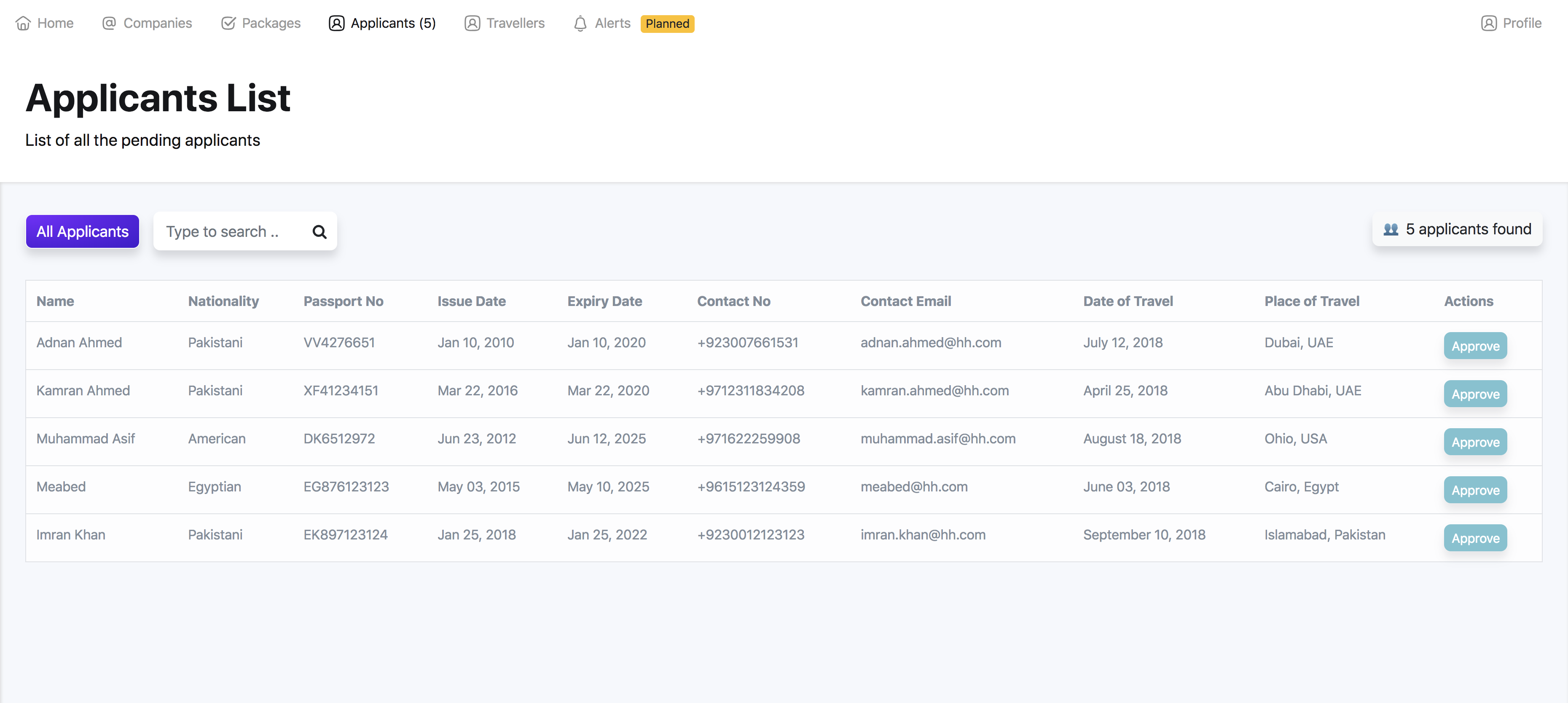Approve Imran Khan's application
Screen dimensions: 1568x703
pyautogui.click(x=1475, y=539)
